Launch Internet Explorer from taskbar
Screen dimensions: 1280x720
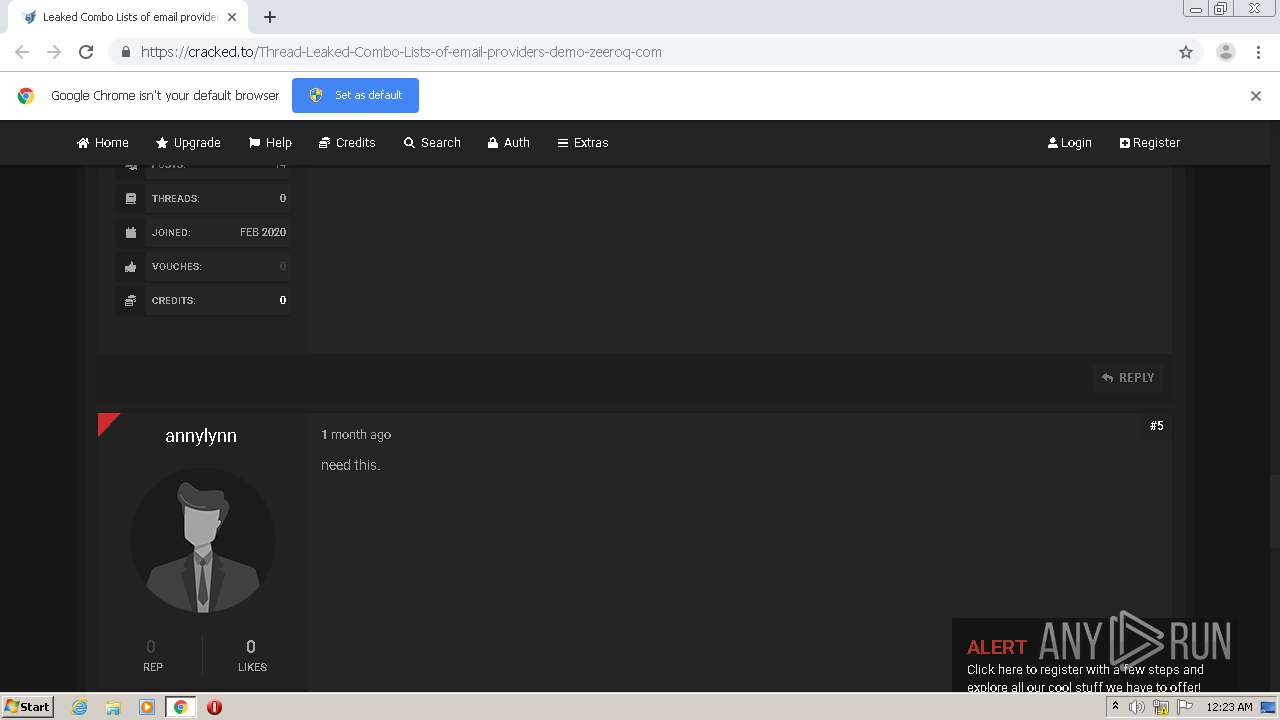click(x=80, y=707)
